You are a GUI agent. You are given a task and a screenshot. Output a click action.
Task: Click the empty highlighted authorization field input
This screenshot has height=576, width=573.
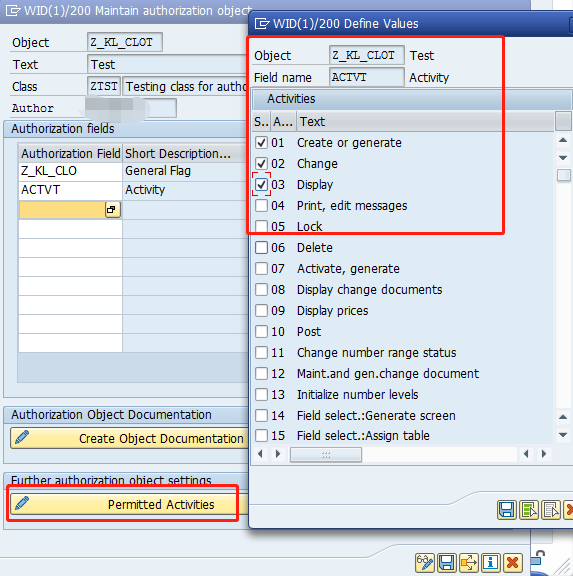point(62,210)
